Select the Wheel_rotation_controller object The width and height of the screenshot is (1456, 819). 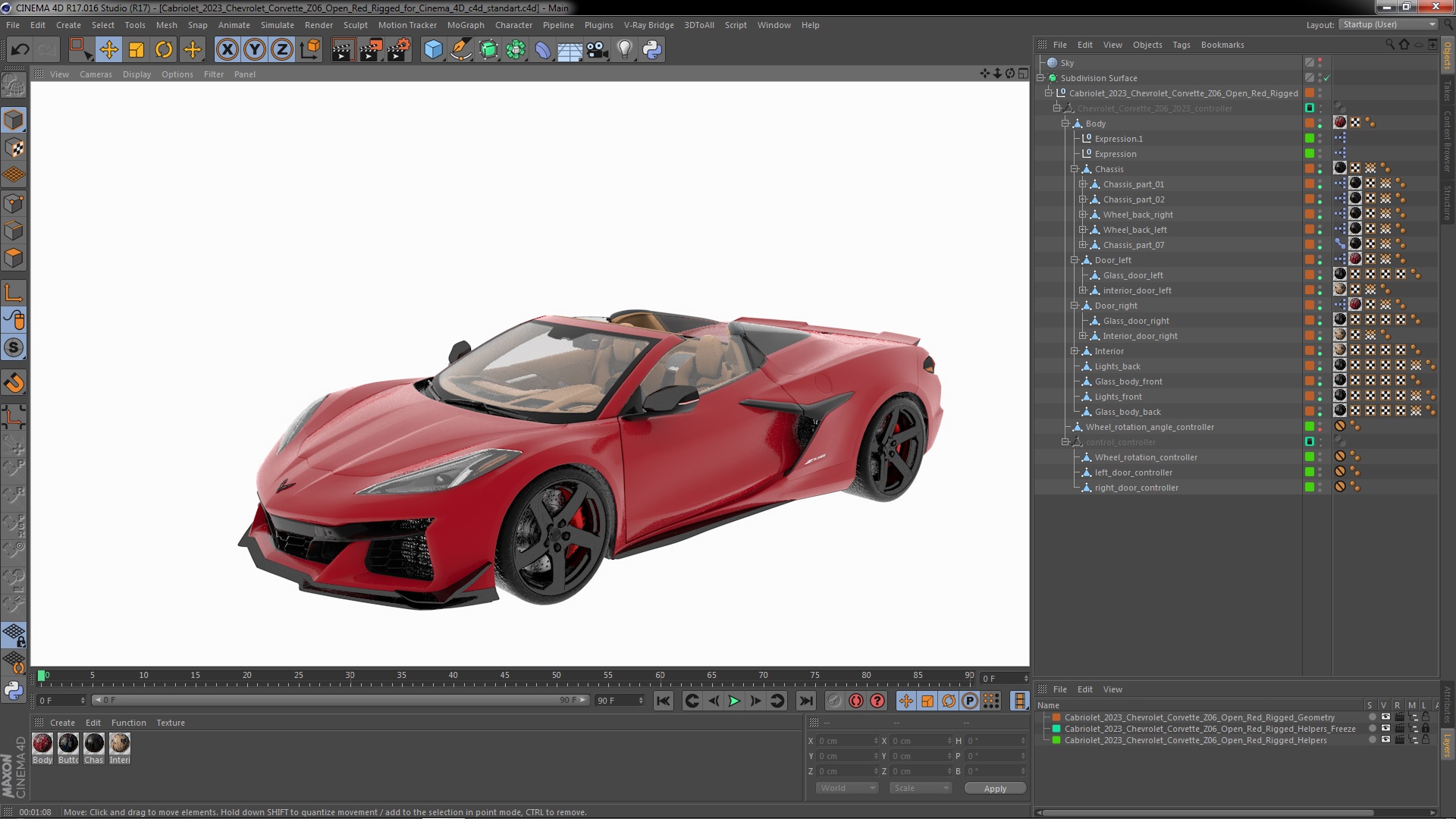1146,457
